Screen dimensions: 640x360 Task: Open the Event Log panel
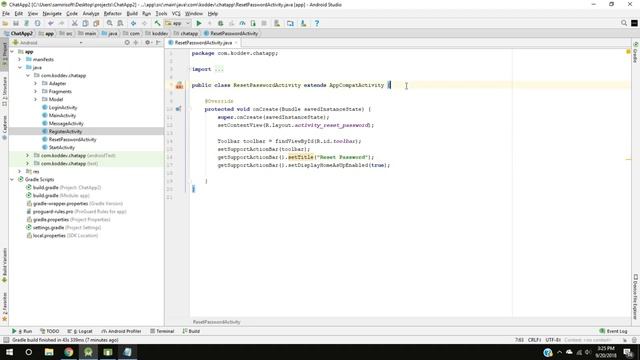point(613,331)
